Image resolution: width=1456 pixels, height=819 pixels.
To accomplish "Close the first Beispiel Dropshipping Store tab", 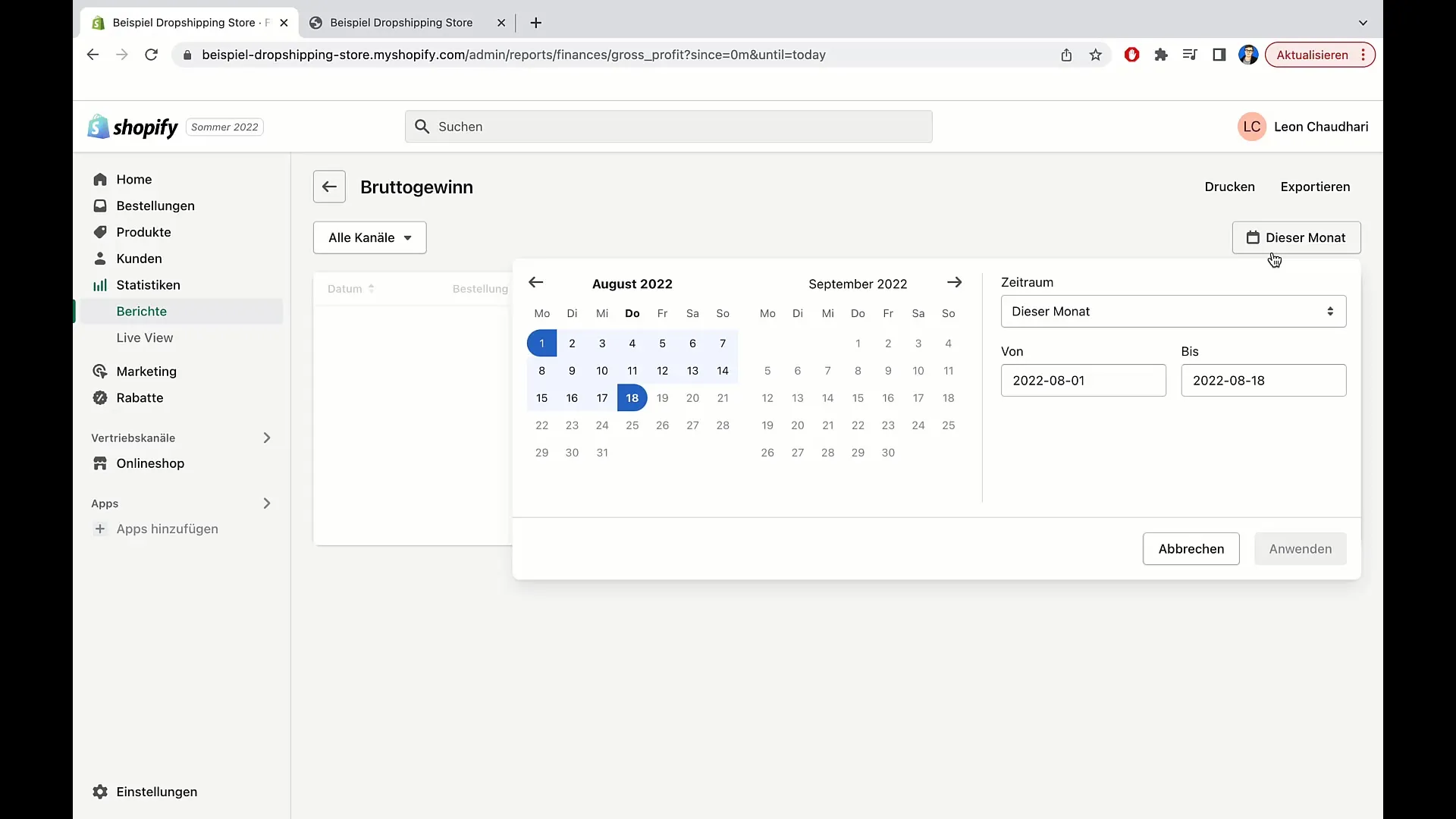I will click(x=284, y=23).
